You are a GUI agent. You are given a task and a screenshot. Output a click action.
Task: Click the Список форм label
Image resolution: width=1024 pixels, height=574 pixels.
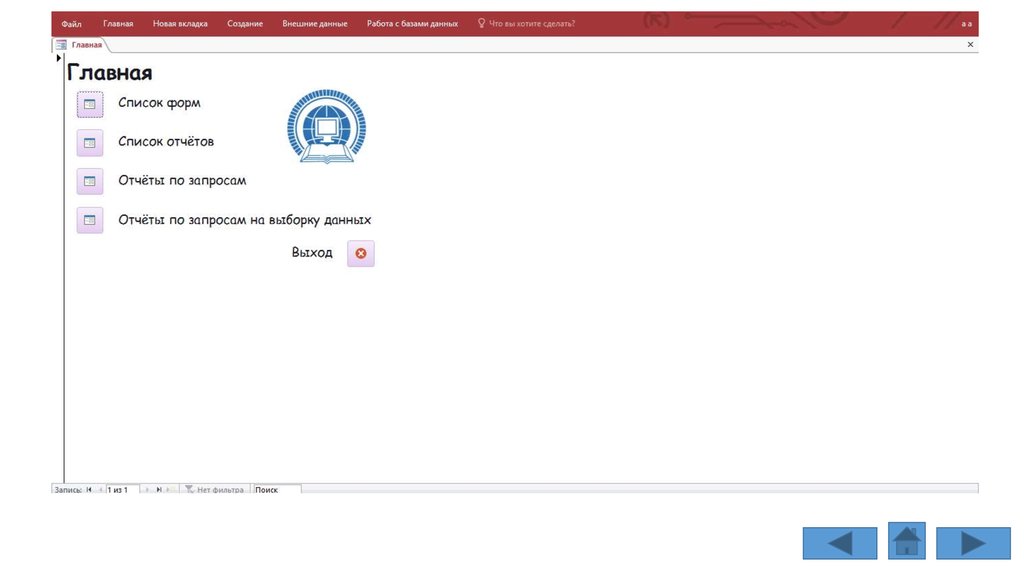[159, 103]
